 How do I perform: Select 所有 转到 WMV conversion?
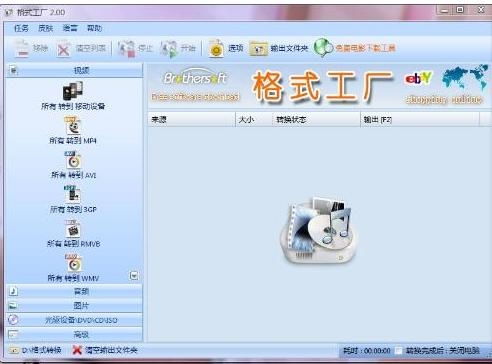(x=73, y=268)
